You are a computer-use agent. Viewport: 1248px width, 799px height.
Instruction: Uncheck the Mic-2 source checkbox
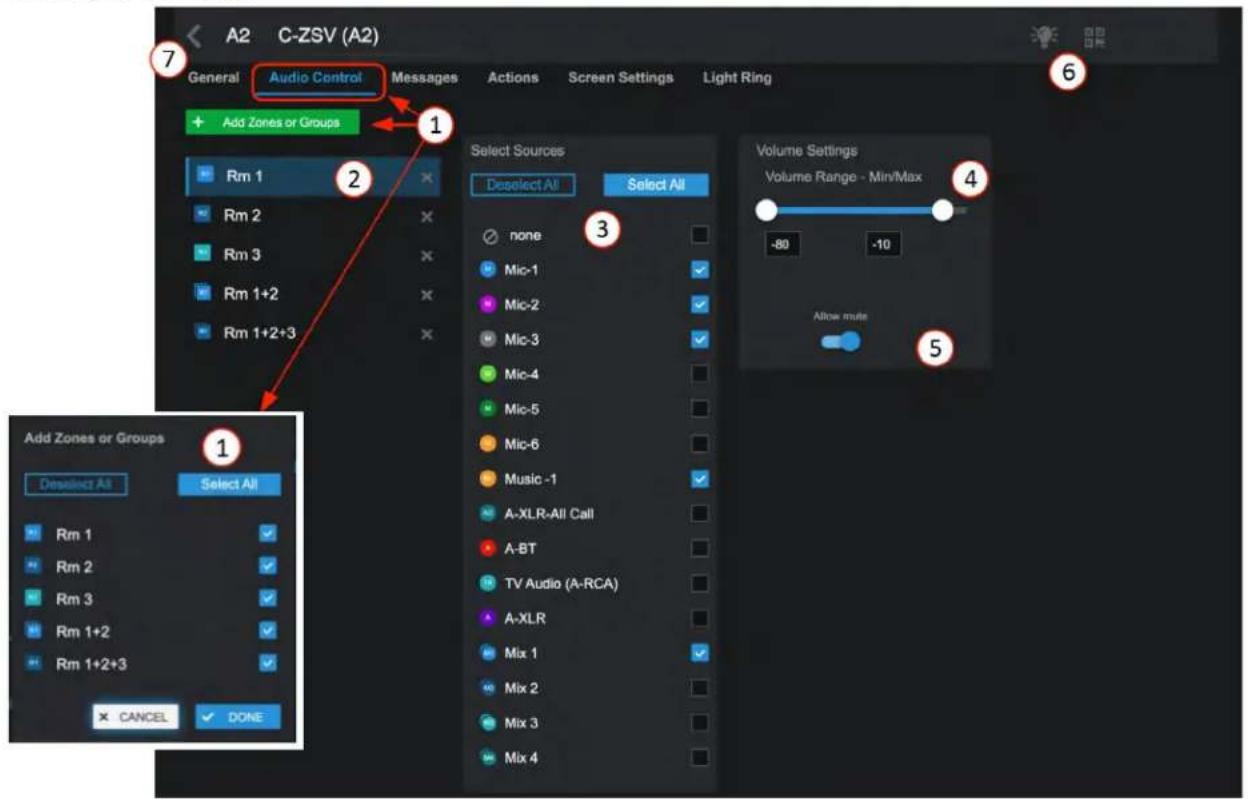coord(700,305)
